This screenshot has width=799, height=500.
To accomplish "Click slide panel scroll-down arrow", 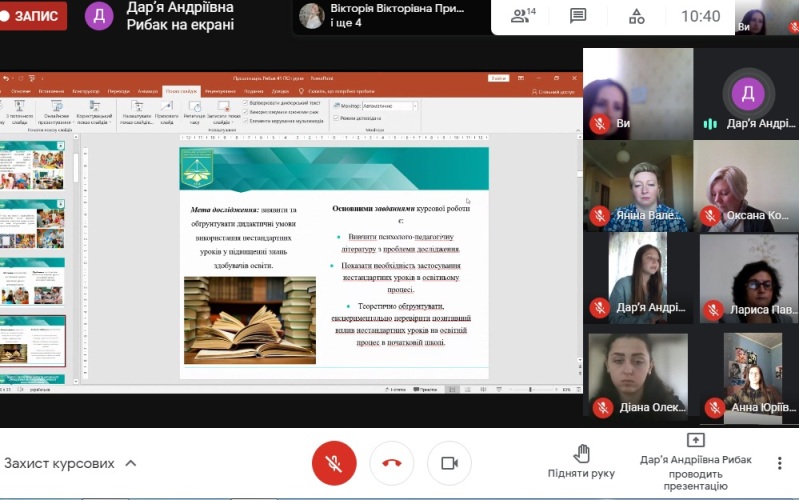I will pyautogui.click(x=76, y=381).
